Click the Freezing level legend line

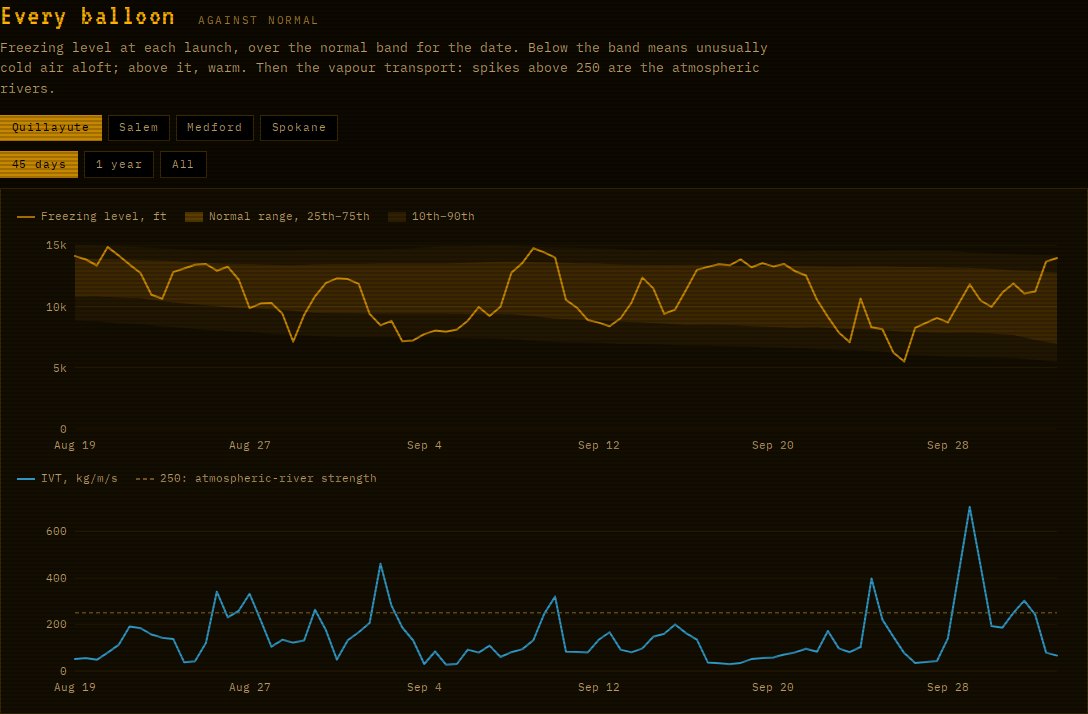[x=26, y=216]
